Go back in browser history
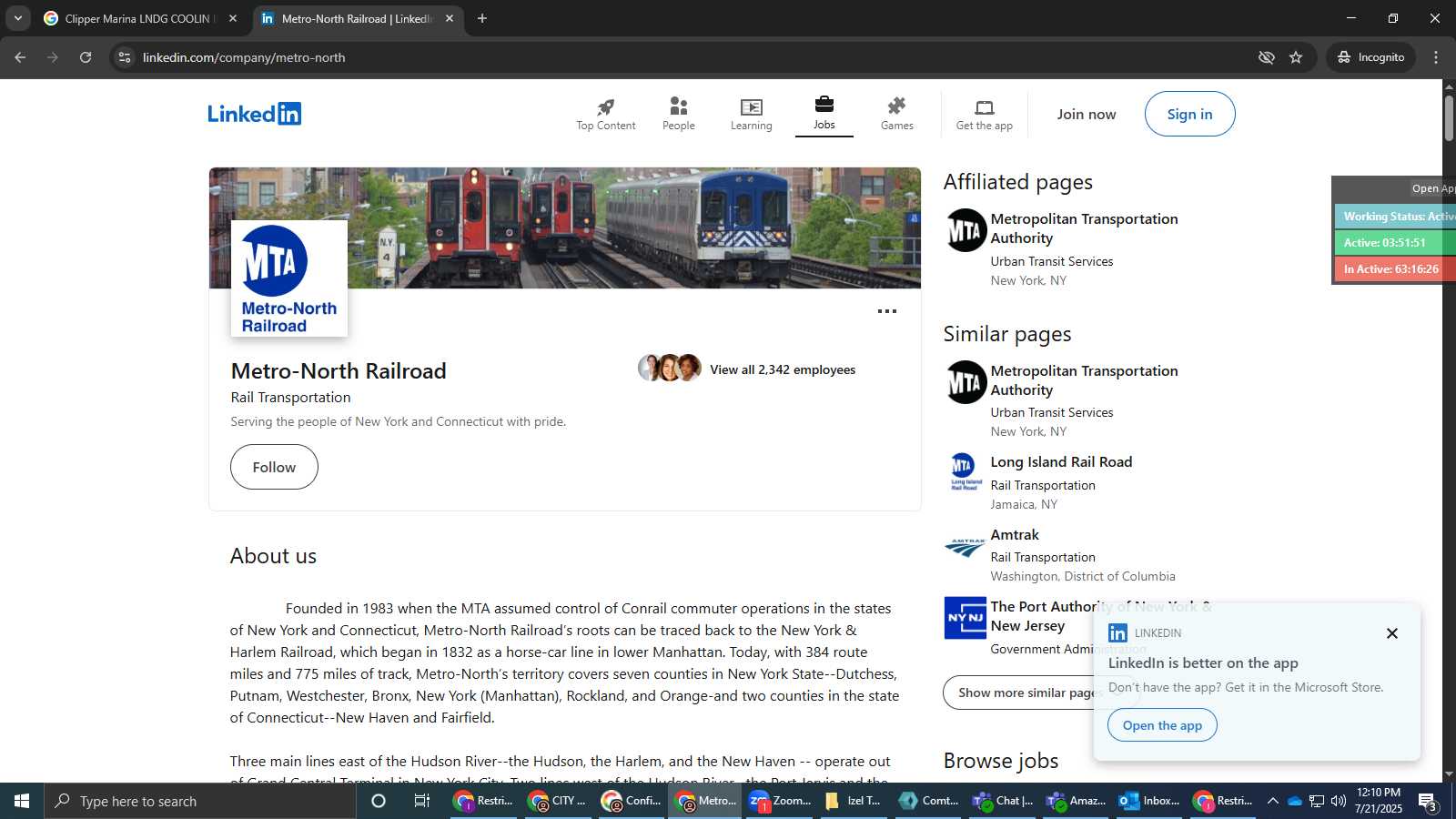Screen dimensions: 1456x819 (x=20, y=57)
